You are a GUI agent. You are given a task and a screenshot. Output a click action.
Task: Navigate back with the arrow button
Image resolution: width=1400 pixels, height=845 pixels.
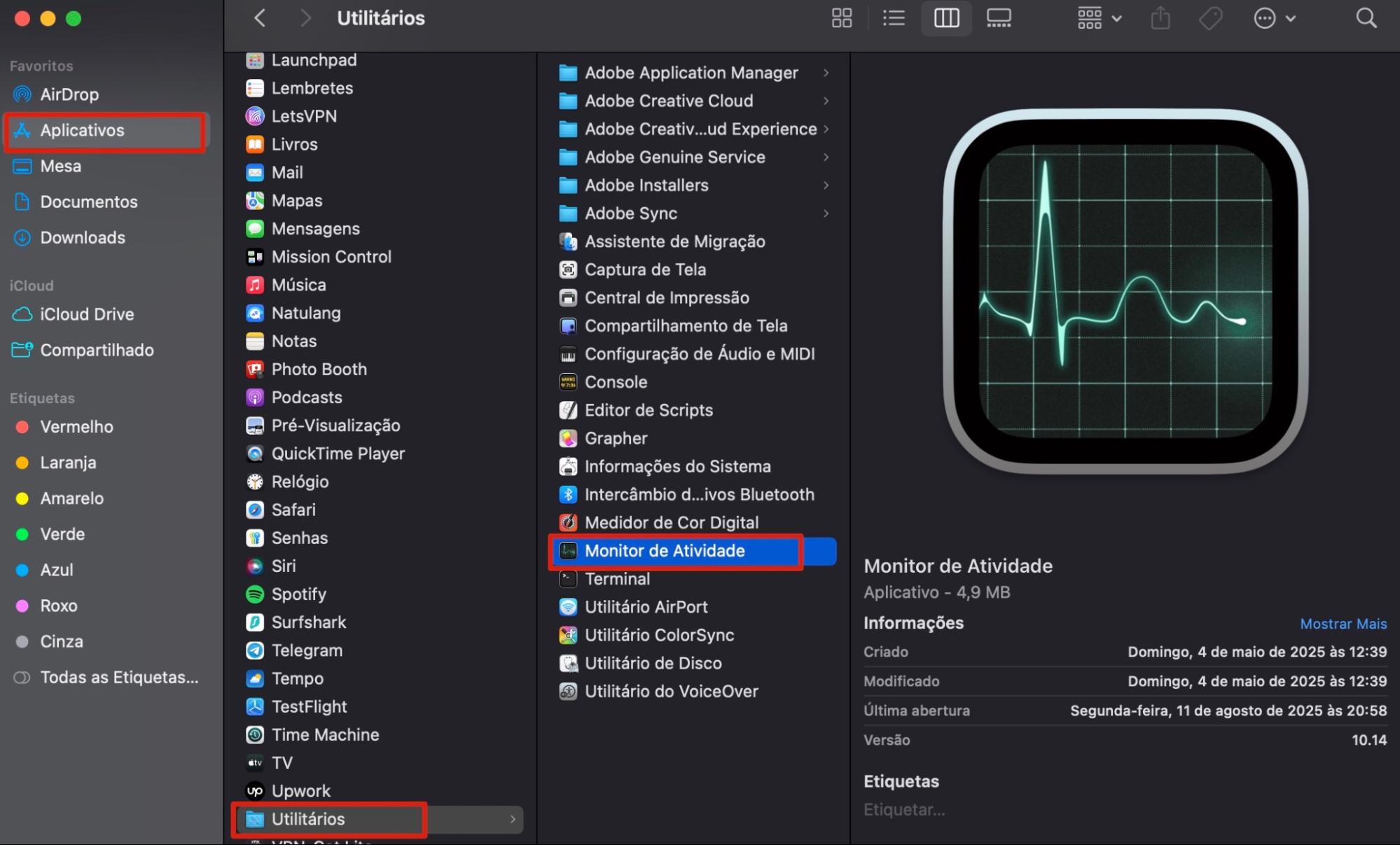[259, 18]
